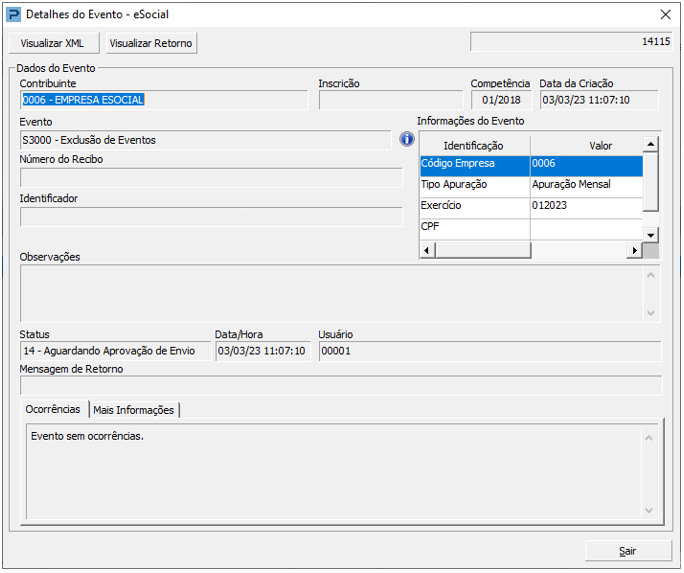Switch to Mais Informações tab
Screen dimensions: 684x573
coord(134,410)
